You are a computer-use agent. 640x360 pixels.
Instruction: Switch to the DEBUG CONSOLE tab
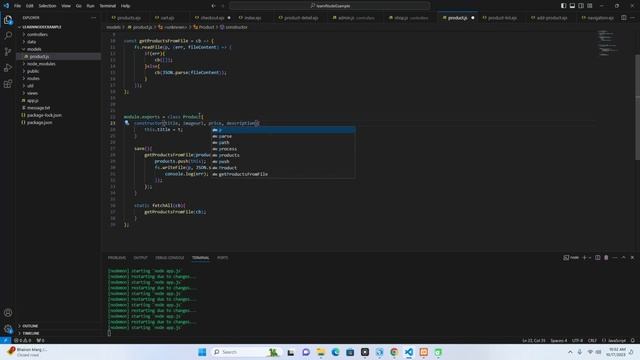click(169, 258)
